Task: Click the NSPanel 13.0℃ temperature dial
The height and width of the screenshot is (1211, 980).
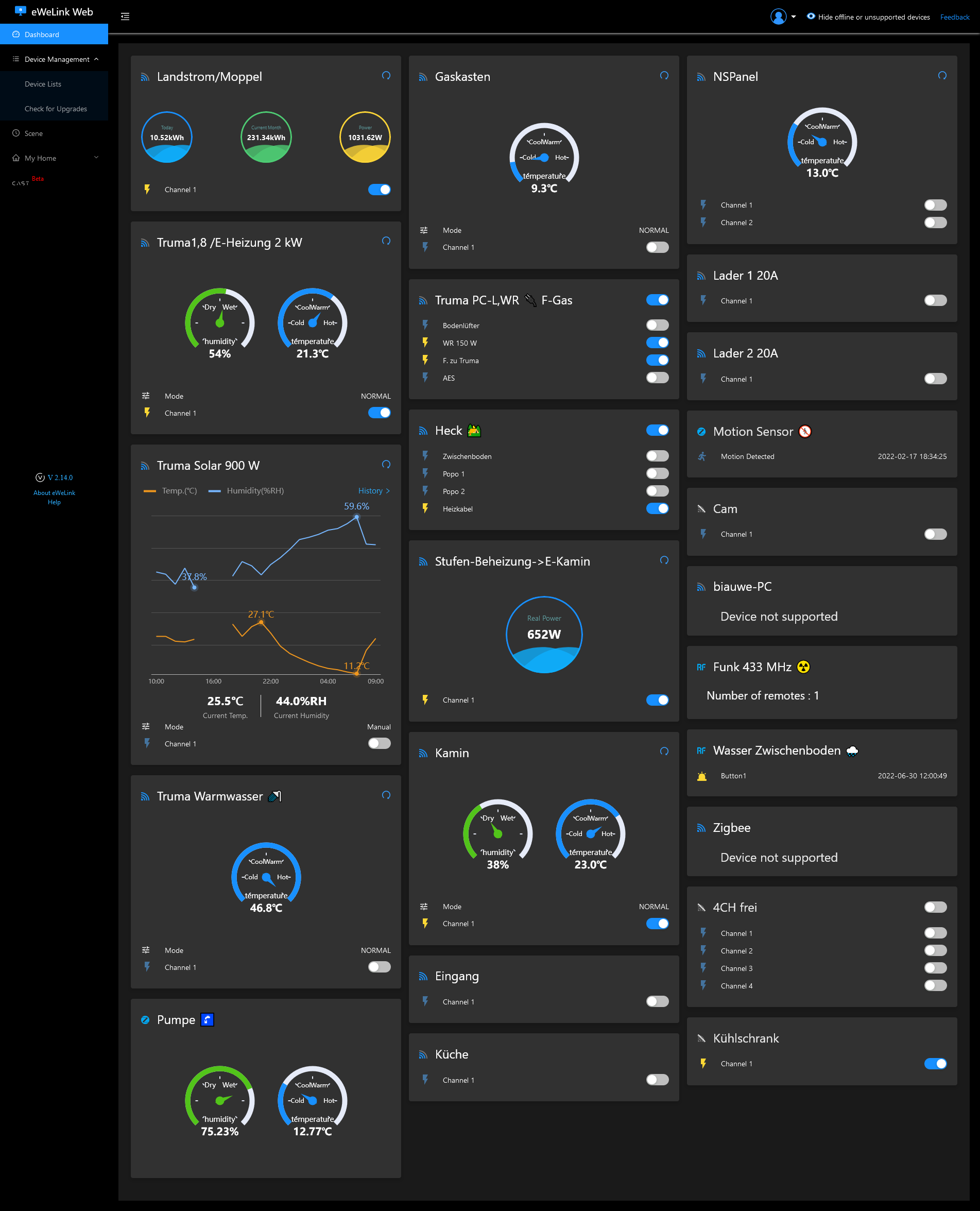Action: click(822, 143)
